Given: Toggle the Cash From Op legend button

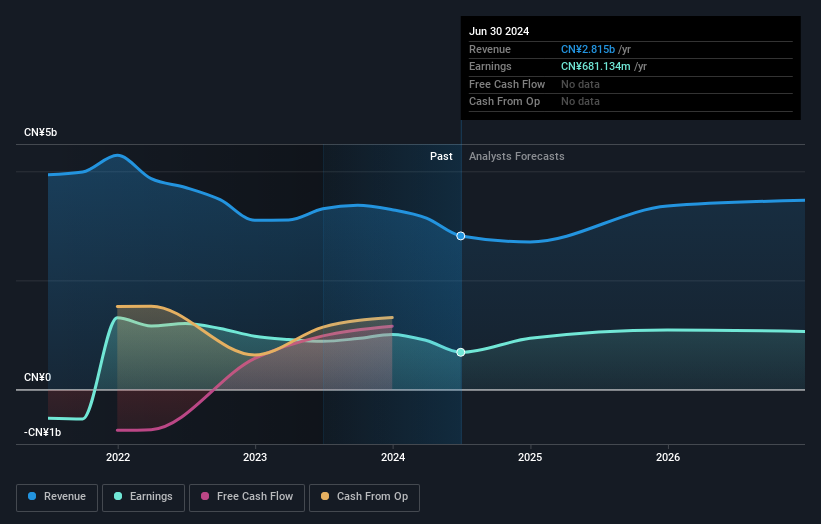Looking at the screenshot, I should (x=364, y=497).
